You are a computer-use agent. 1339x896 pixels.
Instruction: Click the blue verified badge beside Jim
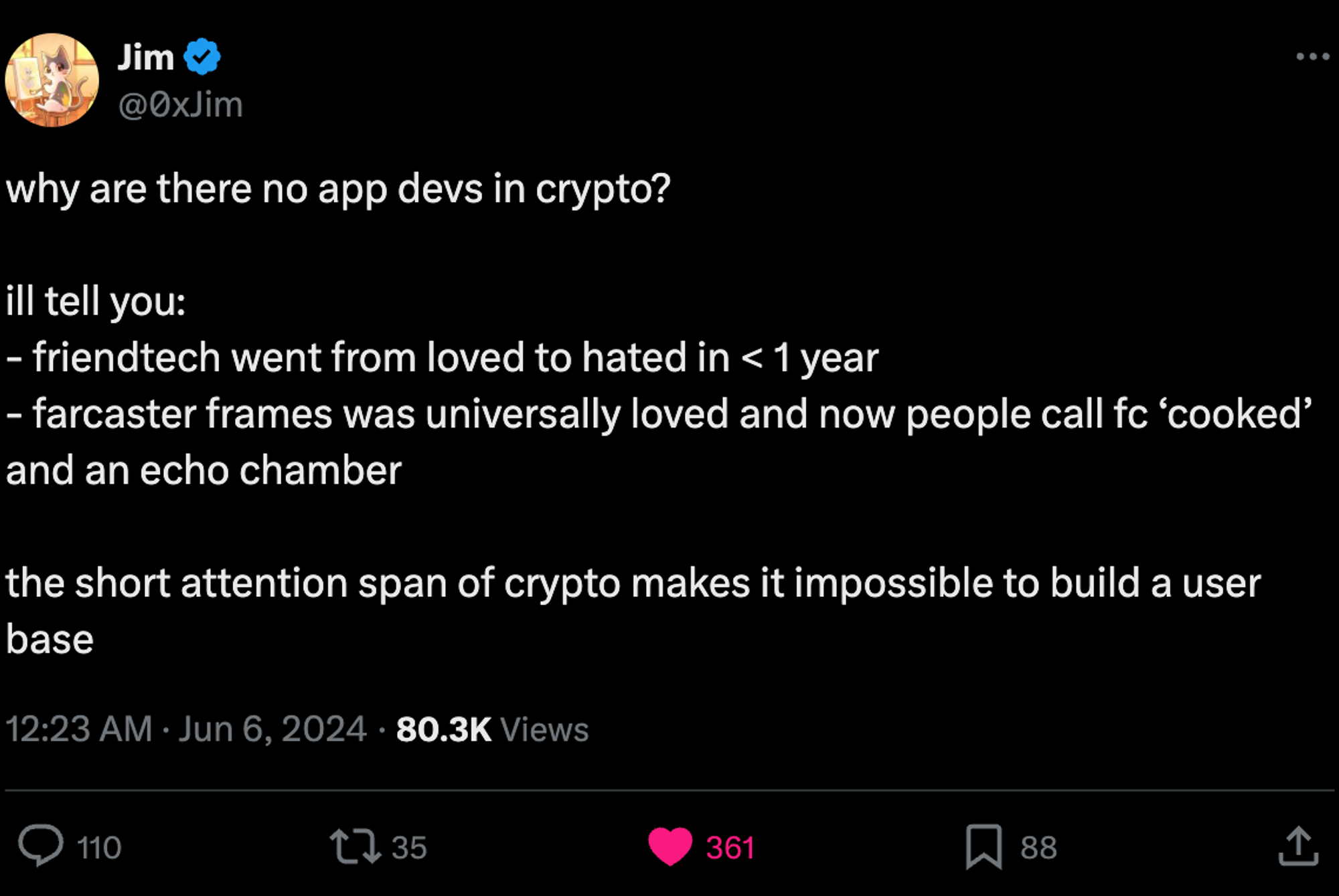click(202, 57)
